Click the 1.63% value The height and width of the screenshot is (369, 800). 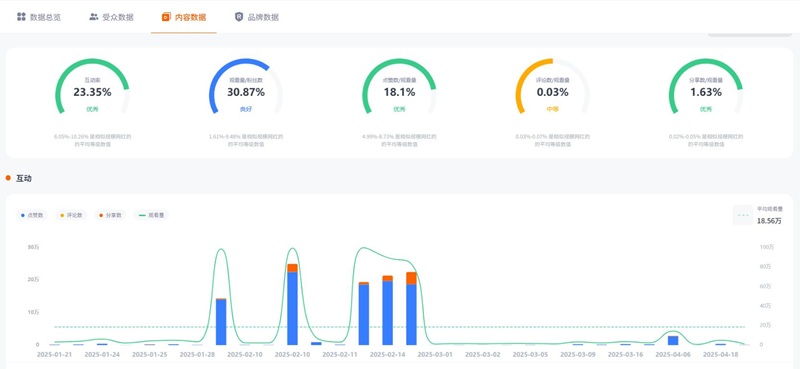click(x=706, y=92)
